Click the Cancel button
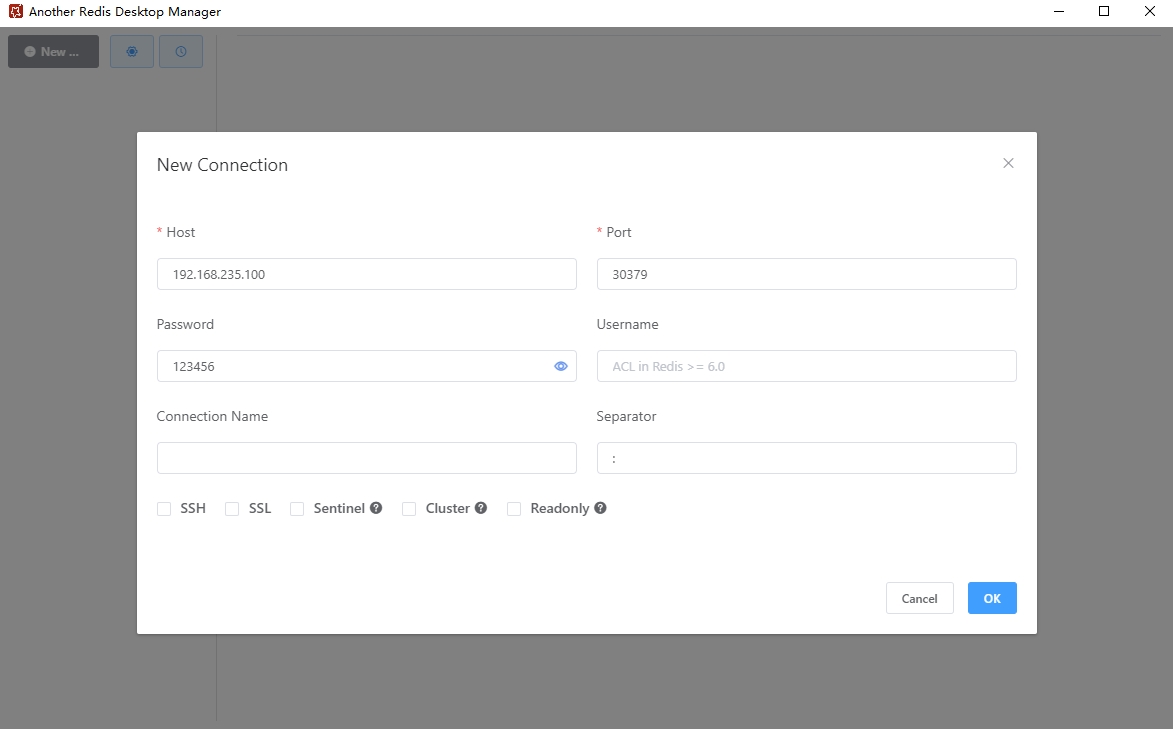This screenshot has width=1173, height=729. 919,598
